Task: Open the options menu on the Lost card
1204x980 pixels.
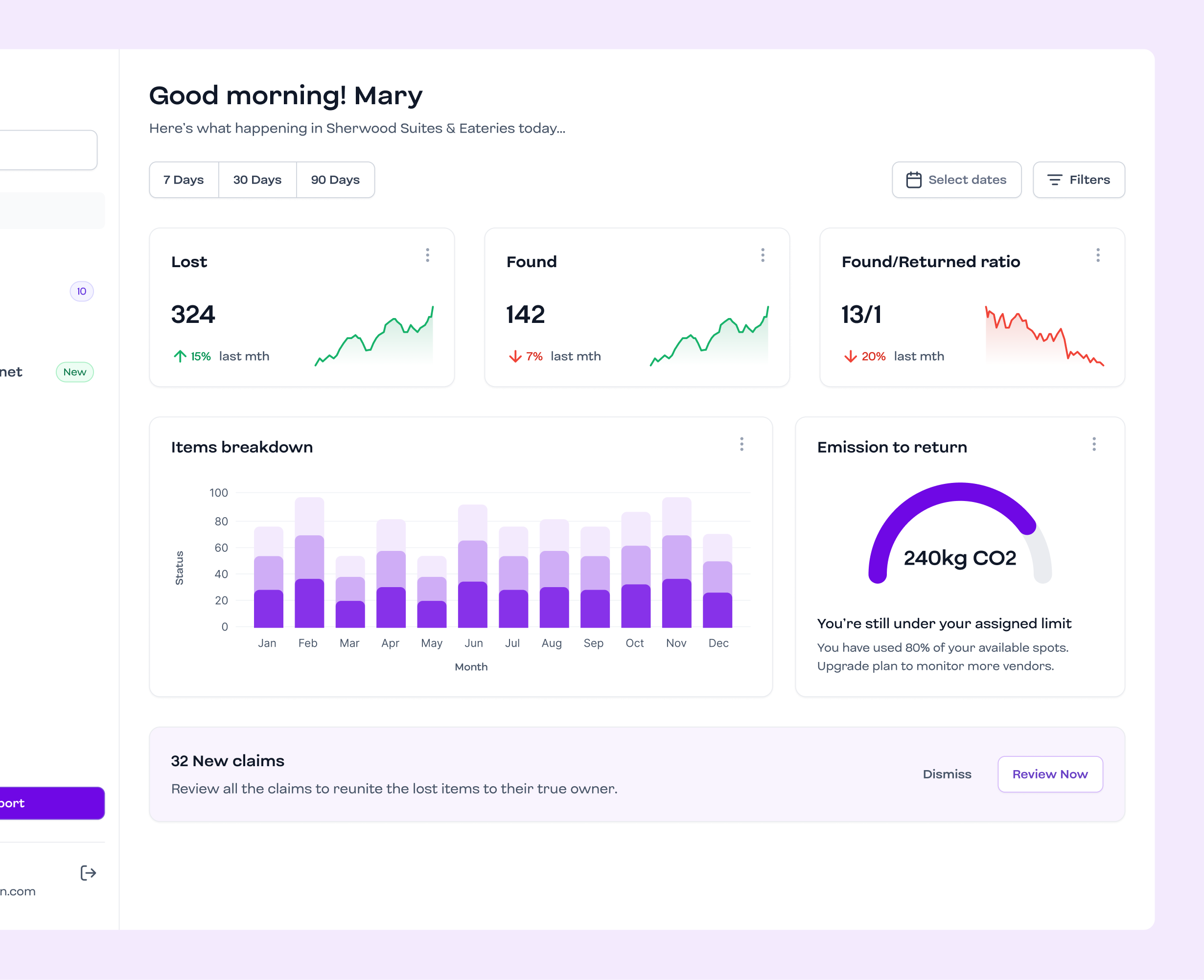Action: click(427, 255)
